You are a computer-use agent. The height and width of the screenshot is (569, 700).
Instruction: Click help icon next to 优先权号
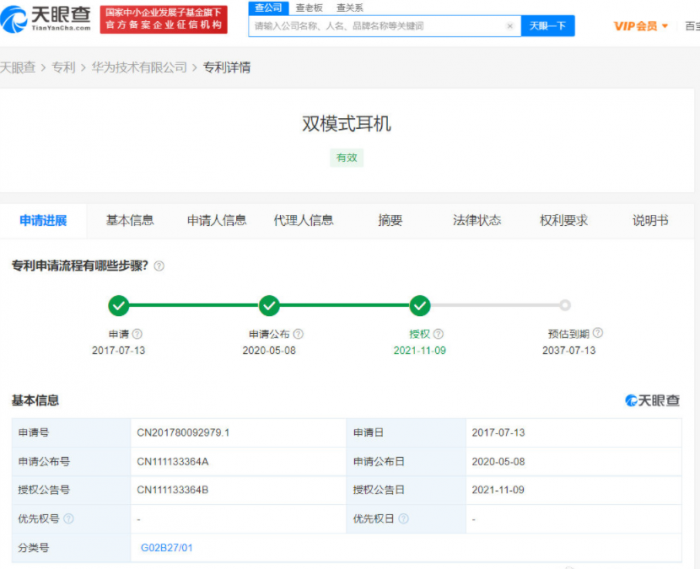pyautogui.click(x=69, y=519)
